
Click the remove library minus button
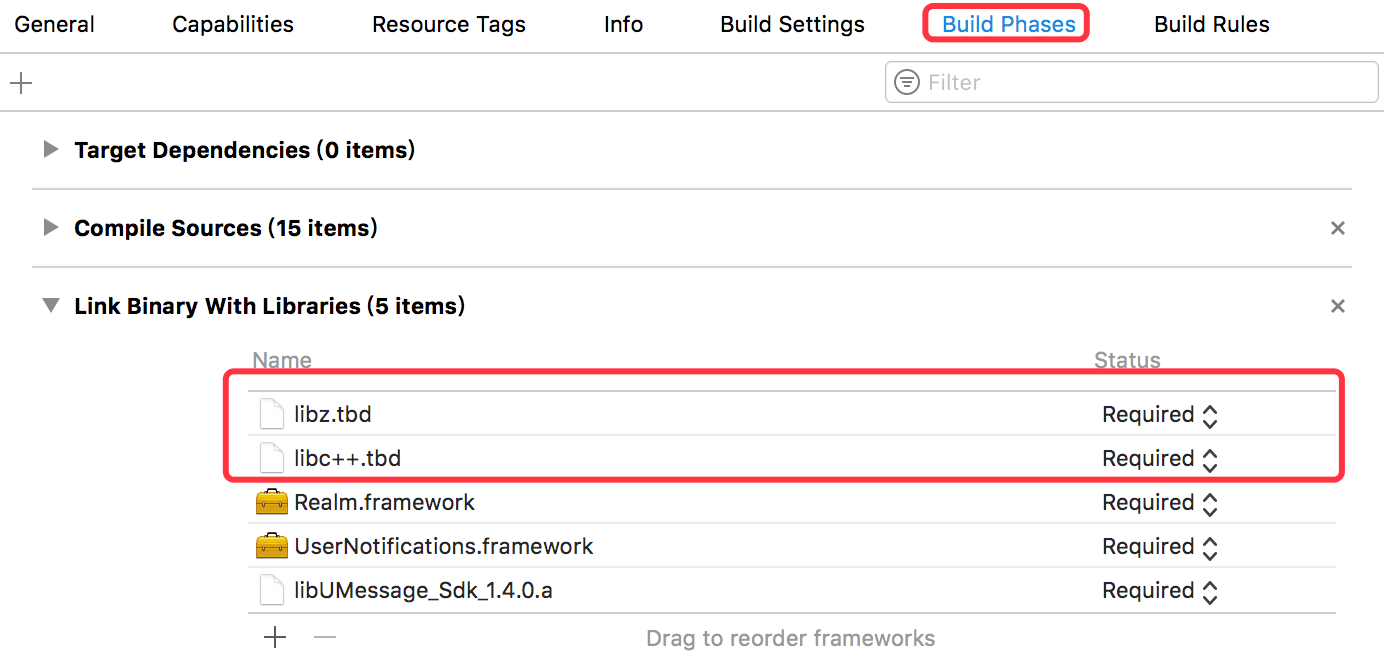(325, 637)
